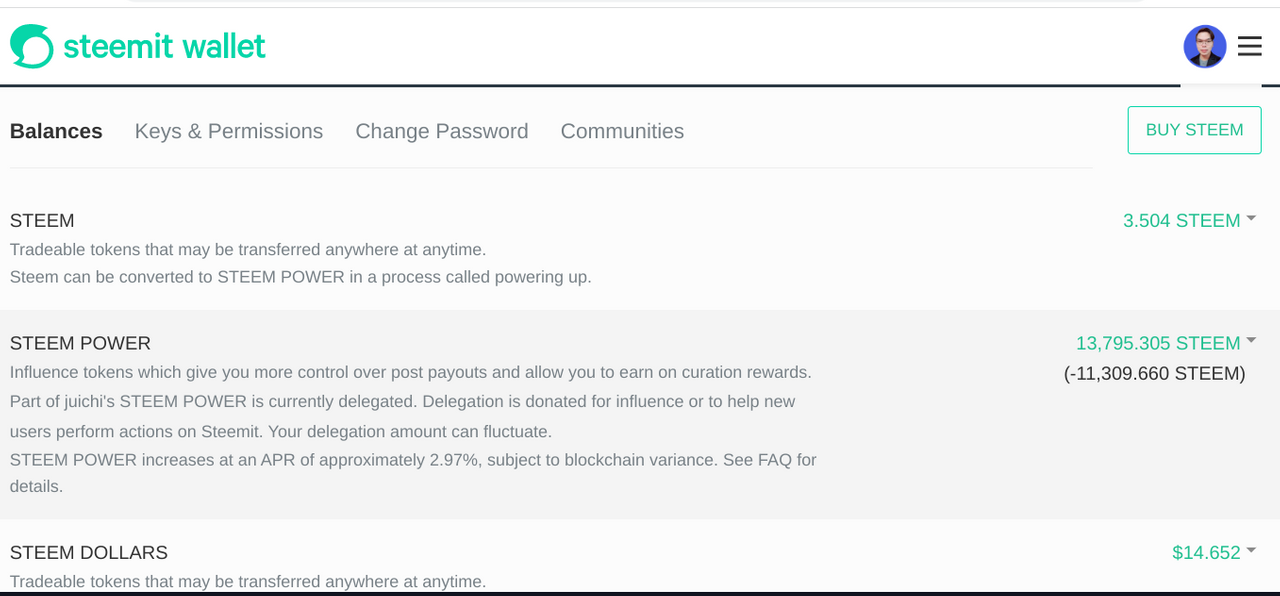The height and width of the screenshot is (596, 1280).
Task: Click the caret arrow beside $14.652
Action: click(x=1251, y=550)
